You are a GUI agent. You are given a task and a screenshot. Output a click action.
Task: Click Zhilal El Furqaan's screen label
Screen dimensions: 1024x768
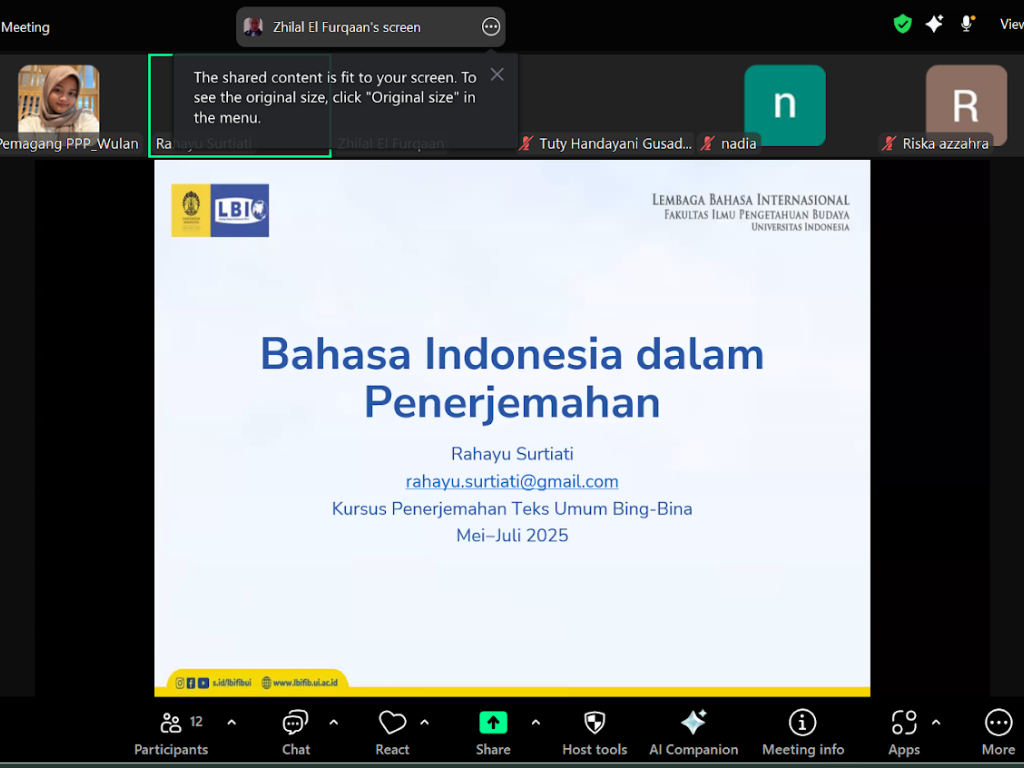[x=347, y=27]
